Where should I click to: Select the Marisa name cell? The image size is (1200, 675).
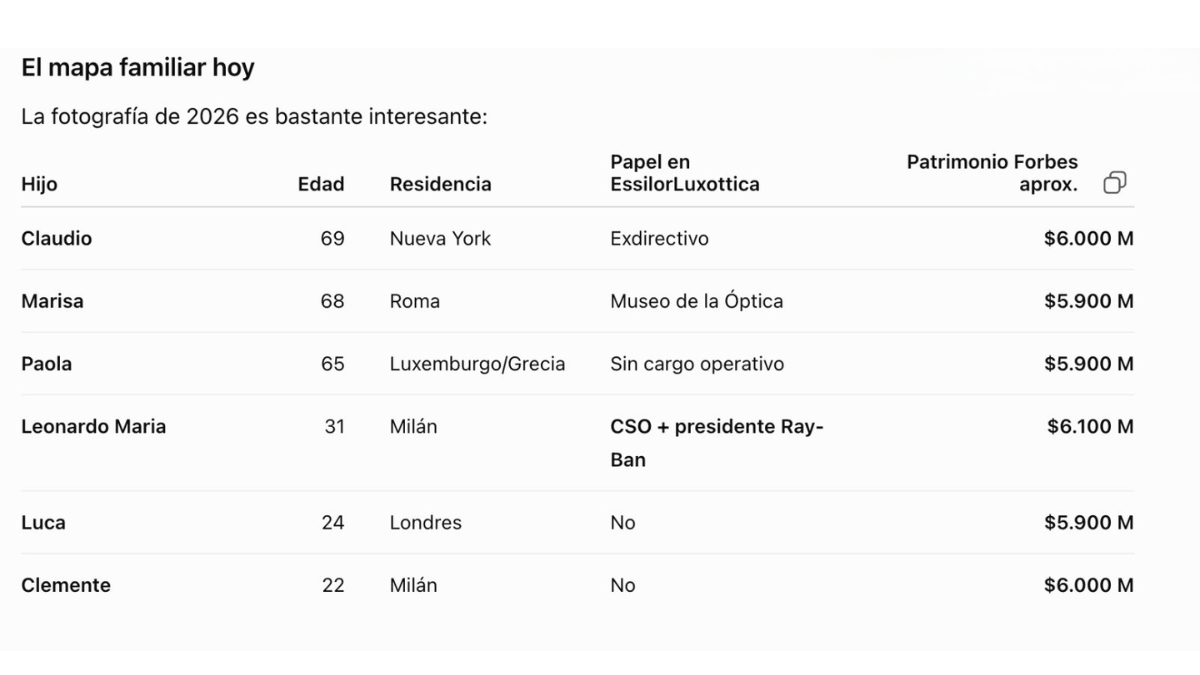point(52,301)
